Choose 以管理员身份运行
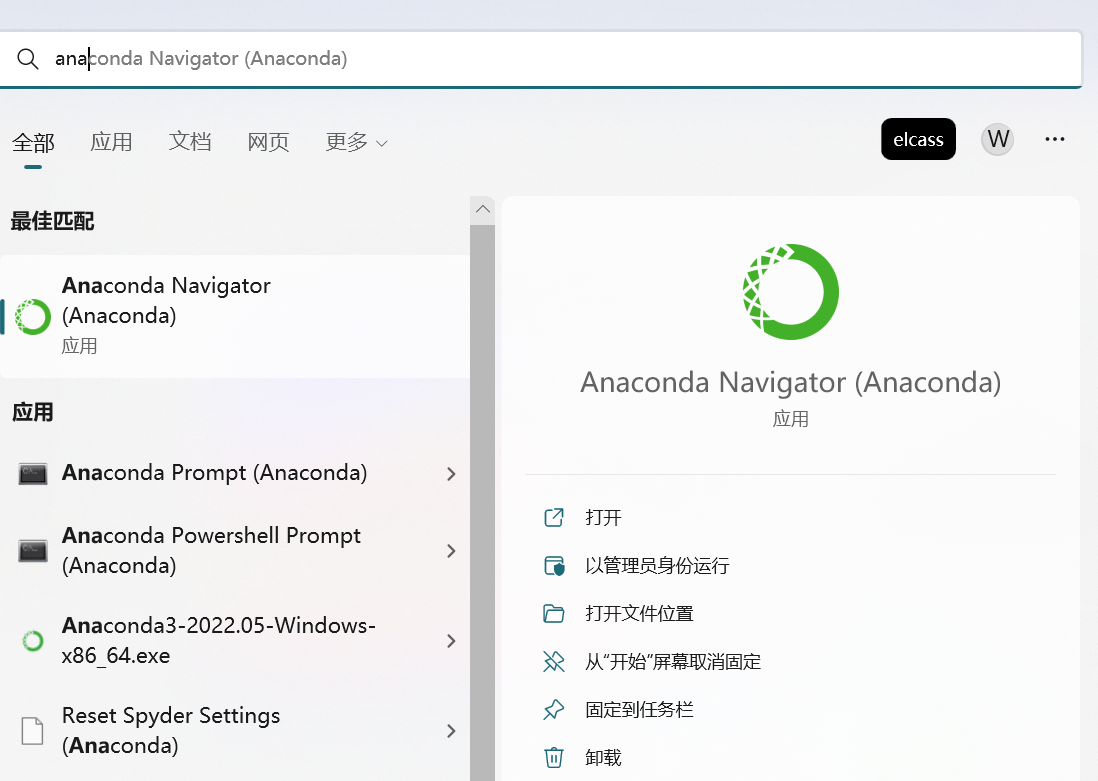This screenshot has height=781, width=1098. point(657,565)
